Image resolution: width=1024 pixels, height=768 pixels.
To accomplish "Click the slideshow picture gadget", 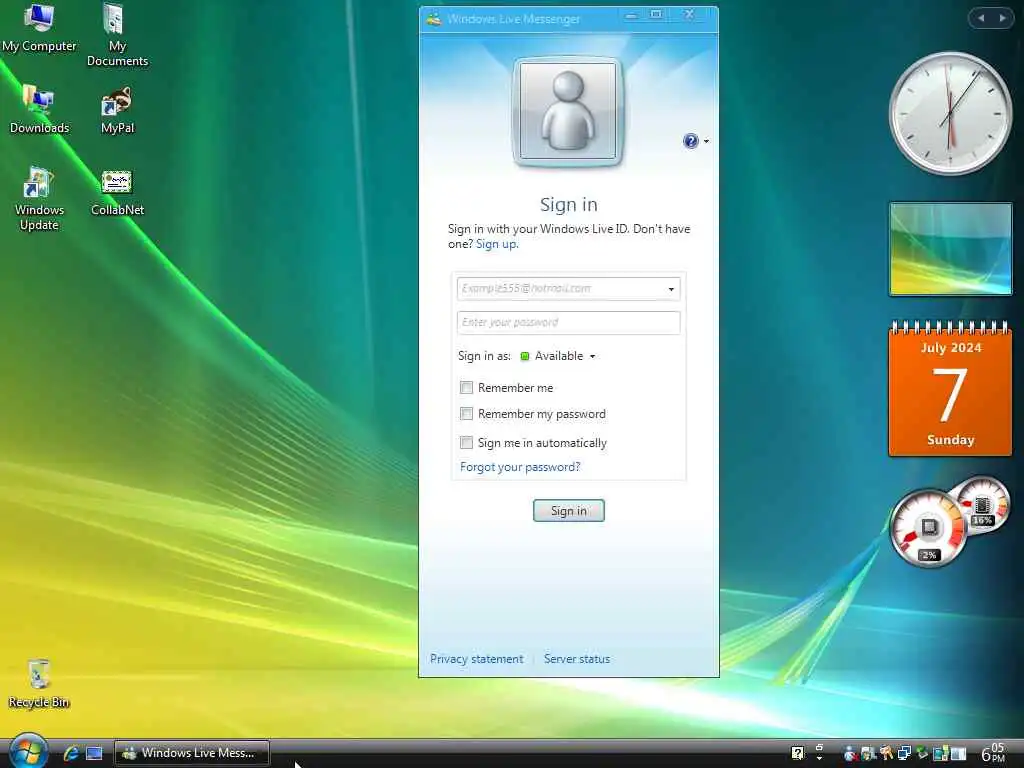I will click(950, 249).
